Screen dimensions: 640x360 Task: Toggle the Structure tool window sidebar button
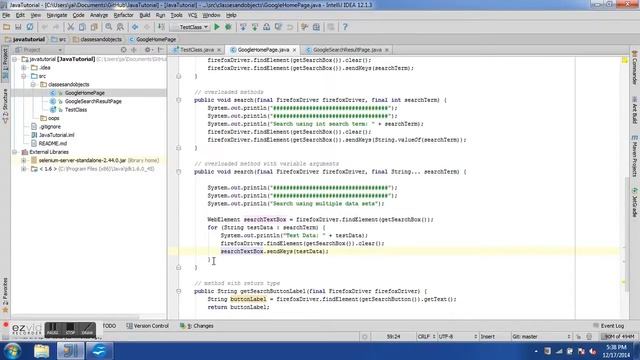(x=5, y=105)
